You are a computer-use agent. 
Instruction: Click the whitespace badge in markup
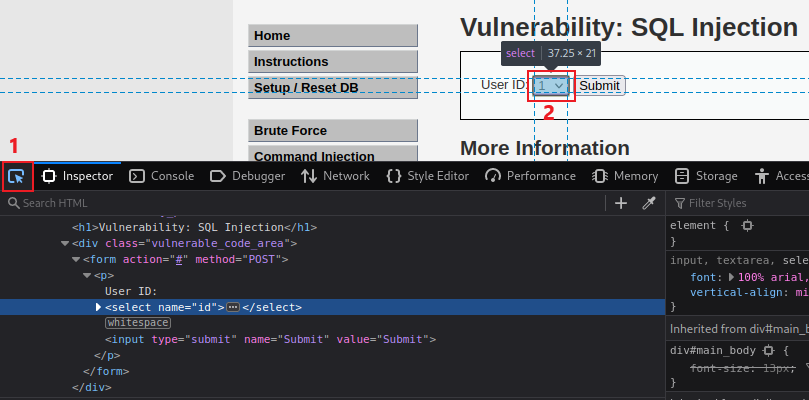(x=138, y=323)
